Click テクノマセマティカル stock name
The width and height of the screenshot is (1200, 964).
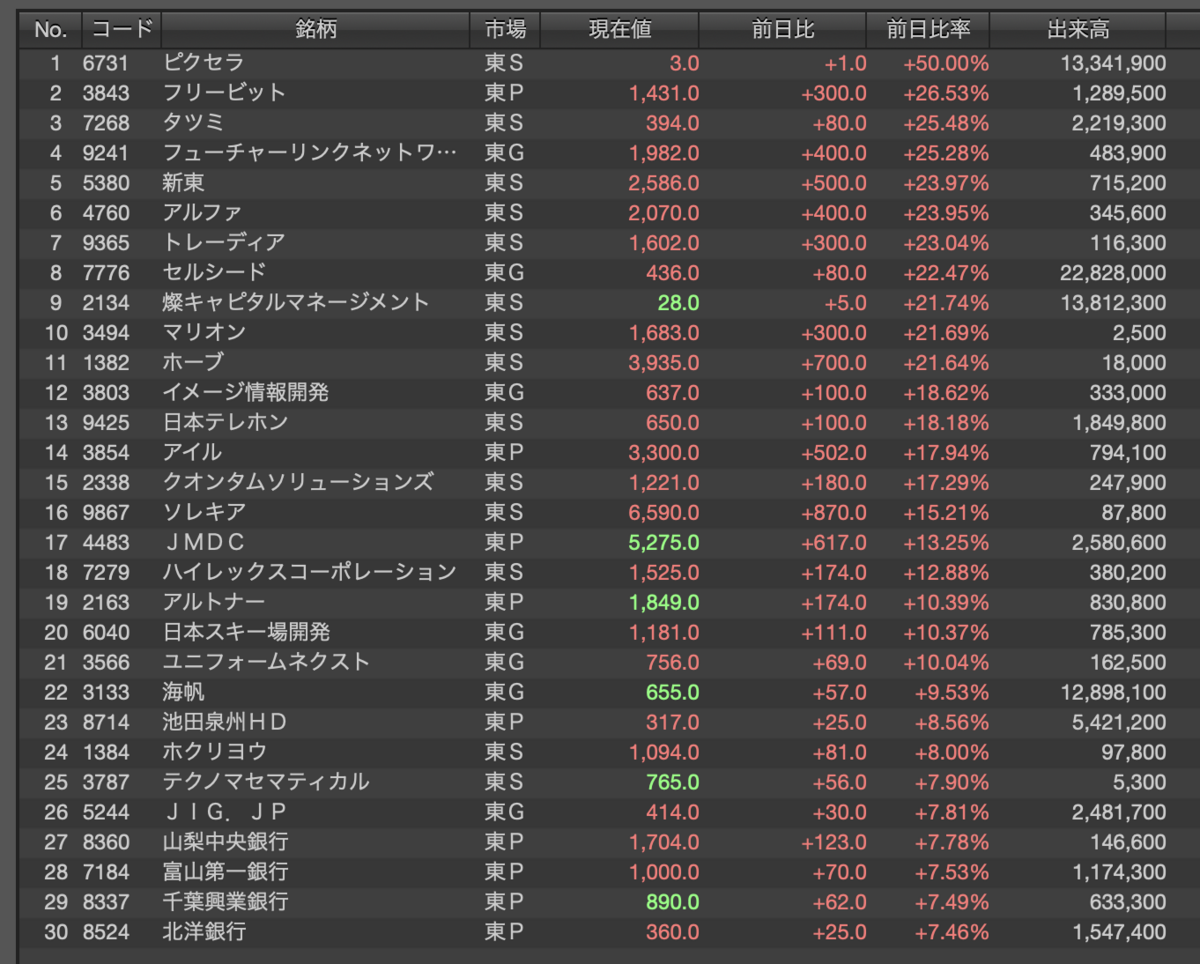(266, 781)
